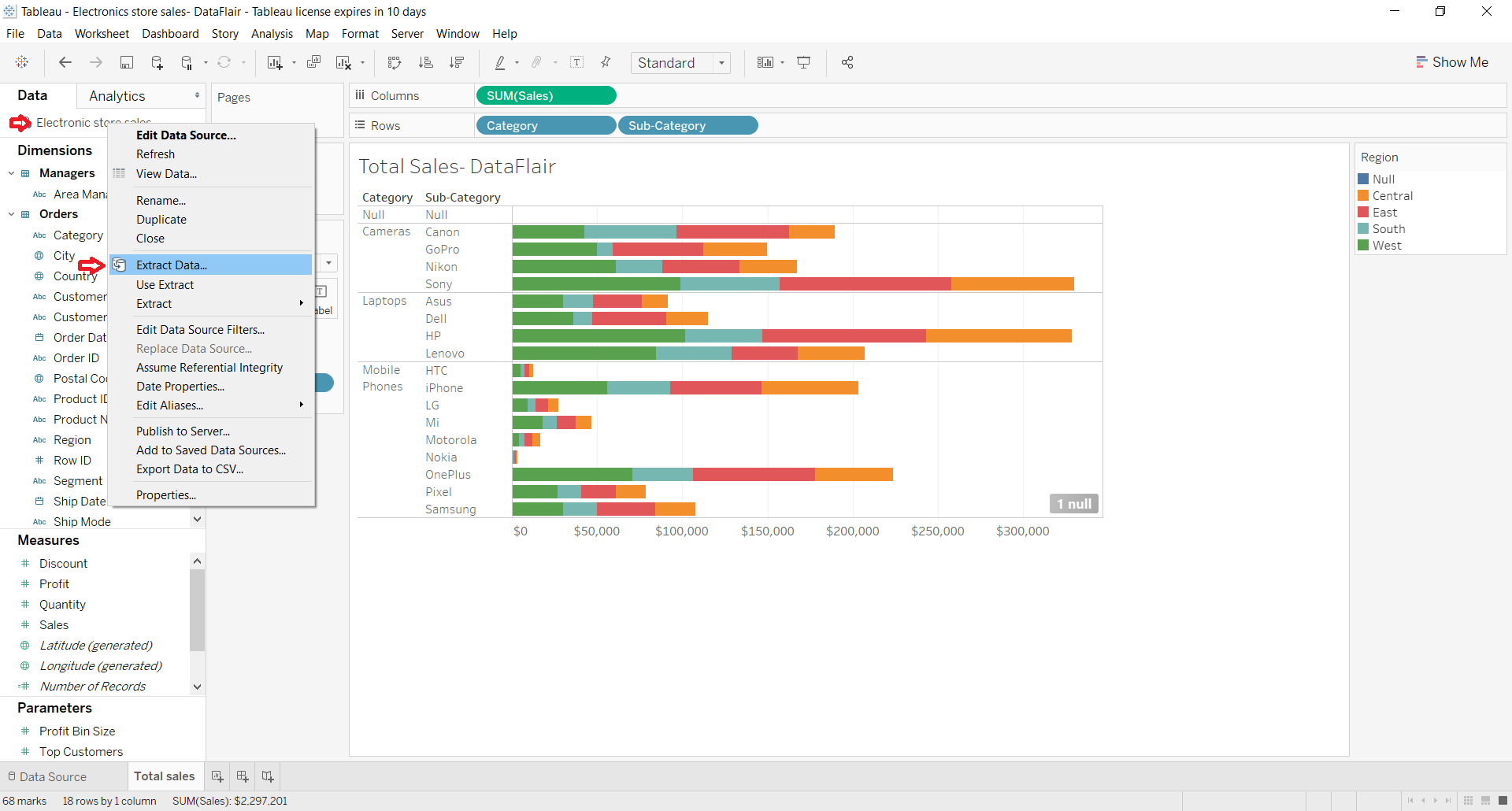
Task: Expand the Edit Aliases submenu
Action: tap(301, 405)
